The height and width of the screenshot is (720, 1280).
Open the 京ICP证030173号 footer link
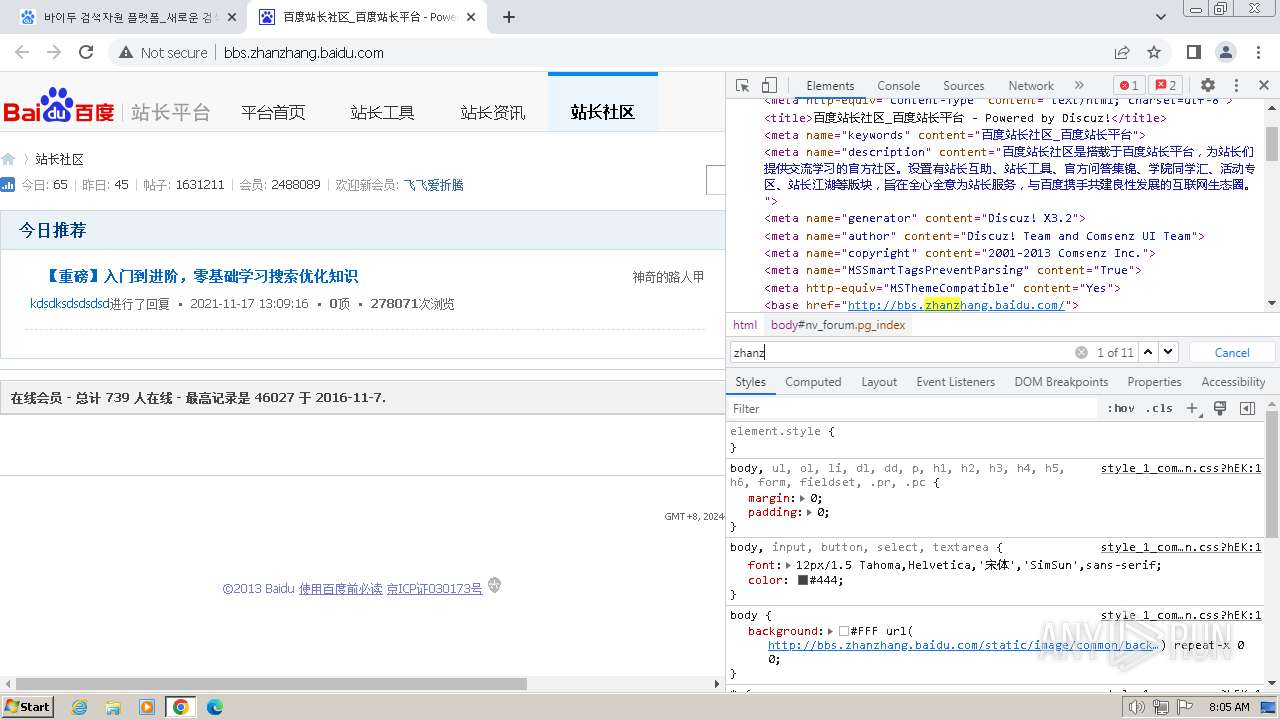click(x=435, y=589)
